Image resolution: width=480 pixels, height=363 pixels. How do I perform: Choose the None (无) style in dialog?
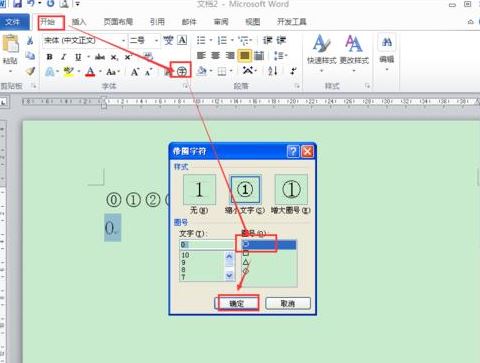click(199, 189)
